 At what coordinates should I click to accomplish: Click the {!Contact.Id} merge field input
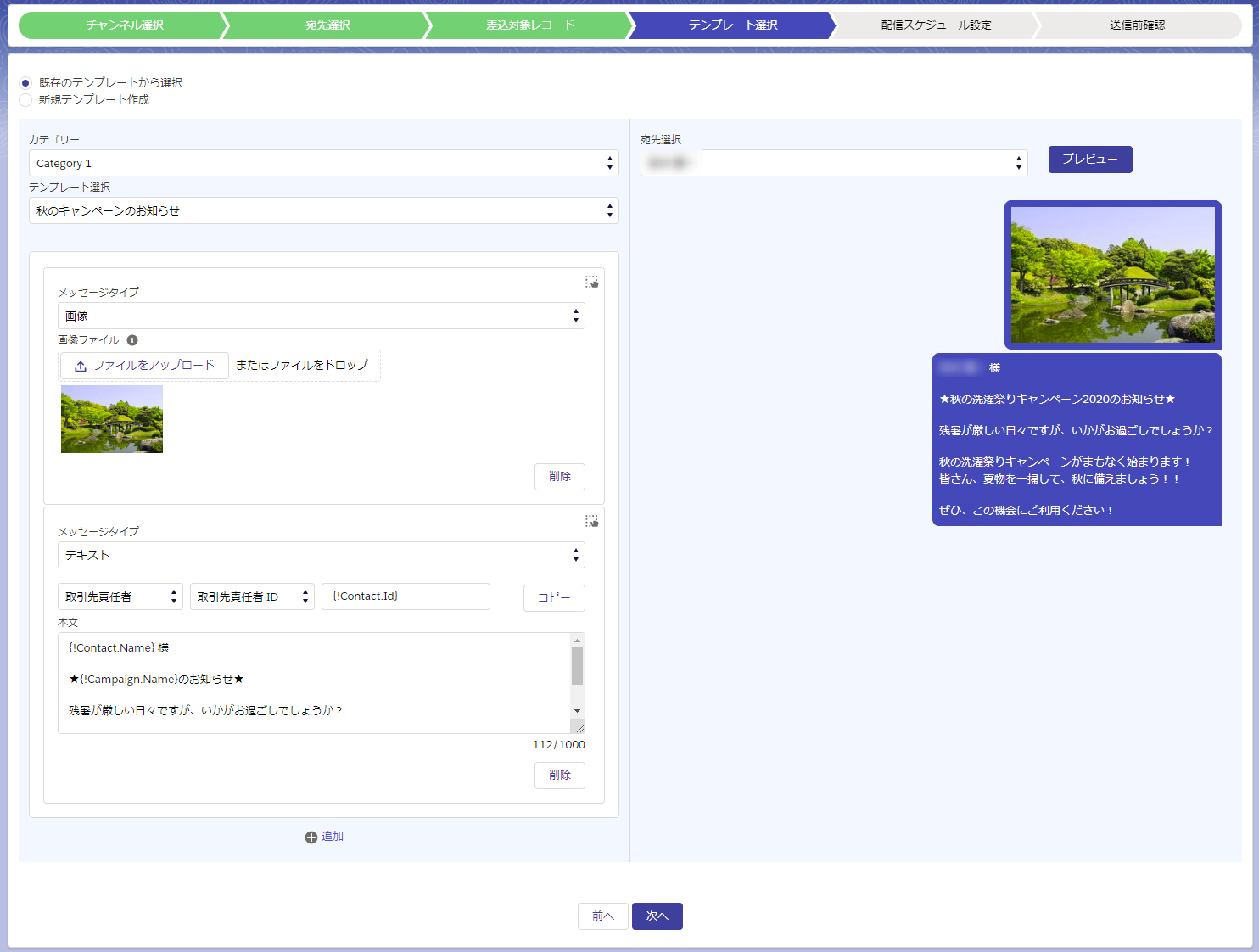tap(406, 596)
